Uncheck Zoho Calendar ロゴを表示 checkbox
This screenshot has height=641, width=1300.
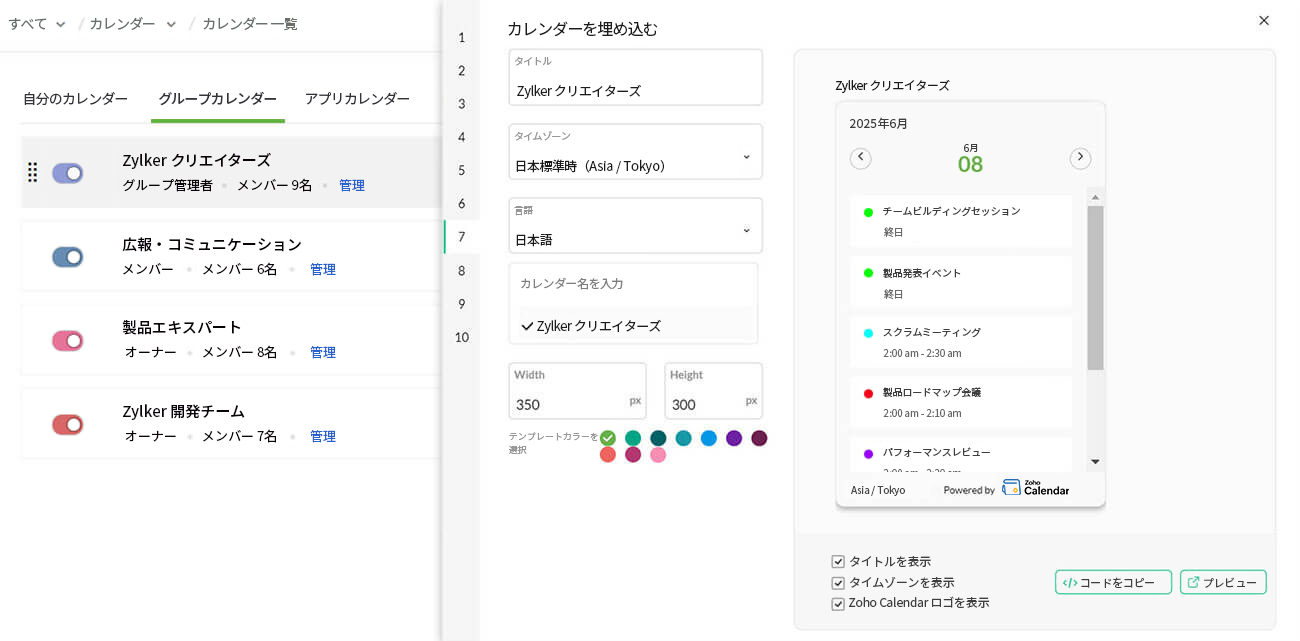[838, 604]
